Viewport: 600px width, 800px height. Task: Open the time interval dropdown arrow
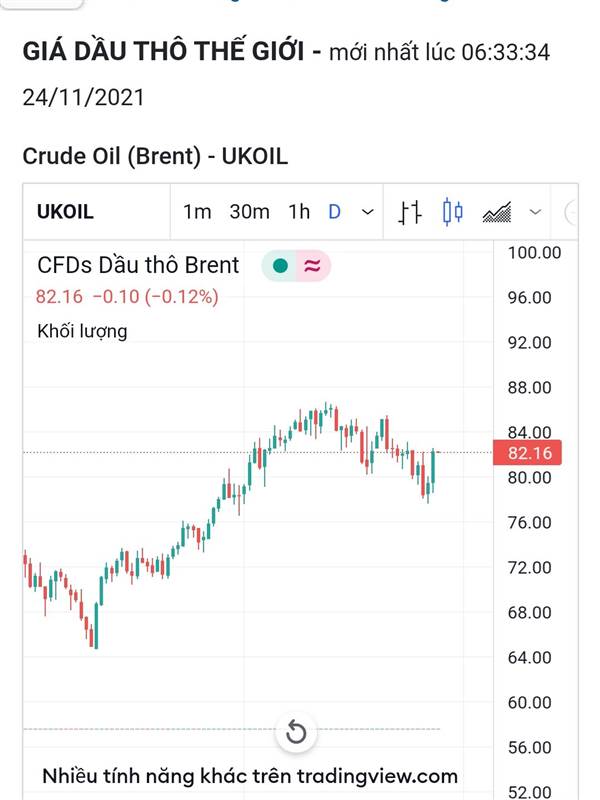pyautogui.click(x=368, y=212)
